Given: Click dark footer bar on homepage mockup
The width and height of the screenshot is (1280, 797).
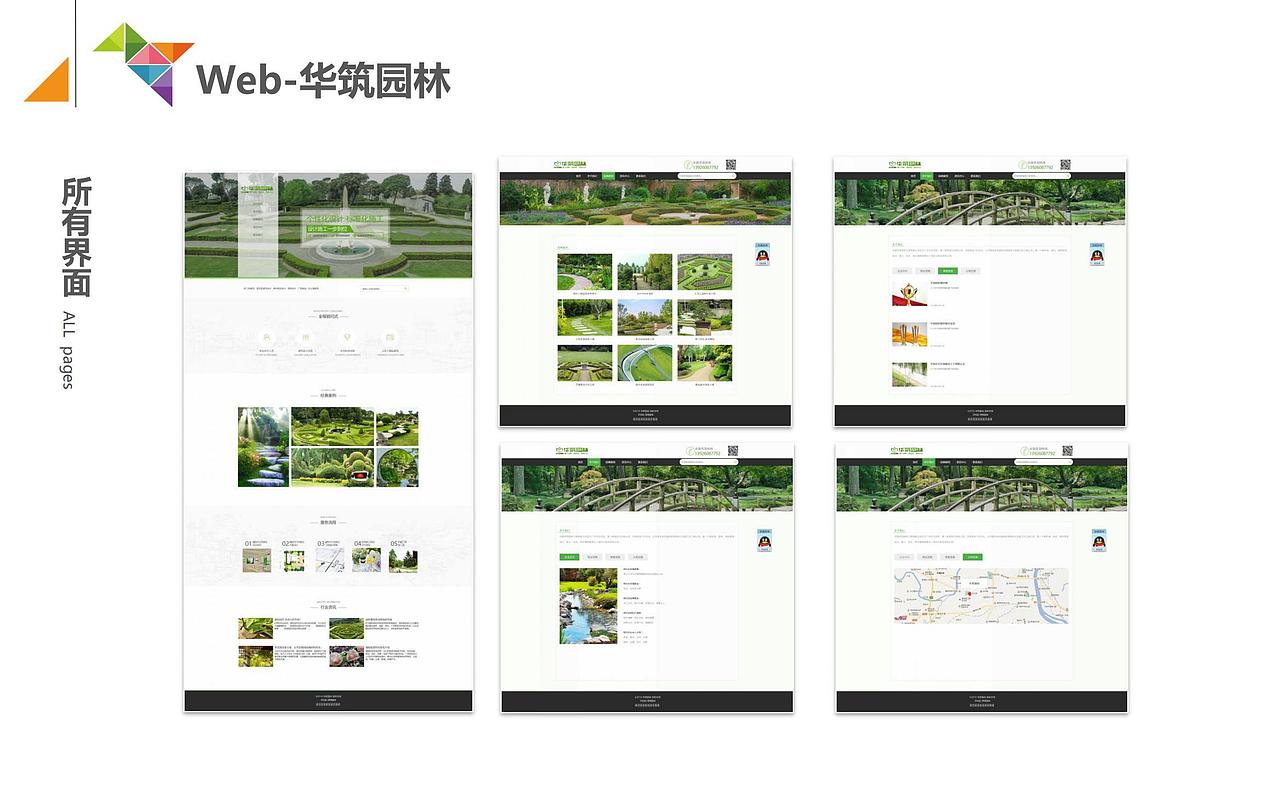Looking at the screenshot, I should (x=328, y=701).
